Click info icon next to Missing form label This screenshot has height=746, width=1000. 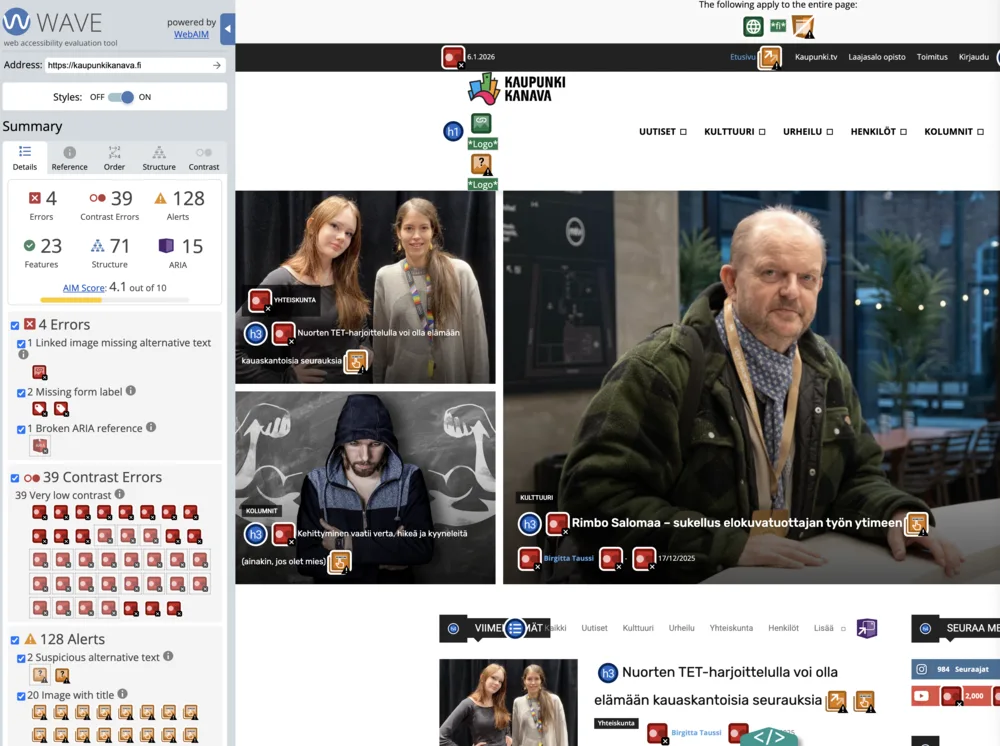pos(131,391)
